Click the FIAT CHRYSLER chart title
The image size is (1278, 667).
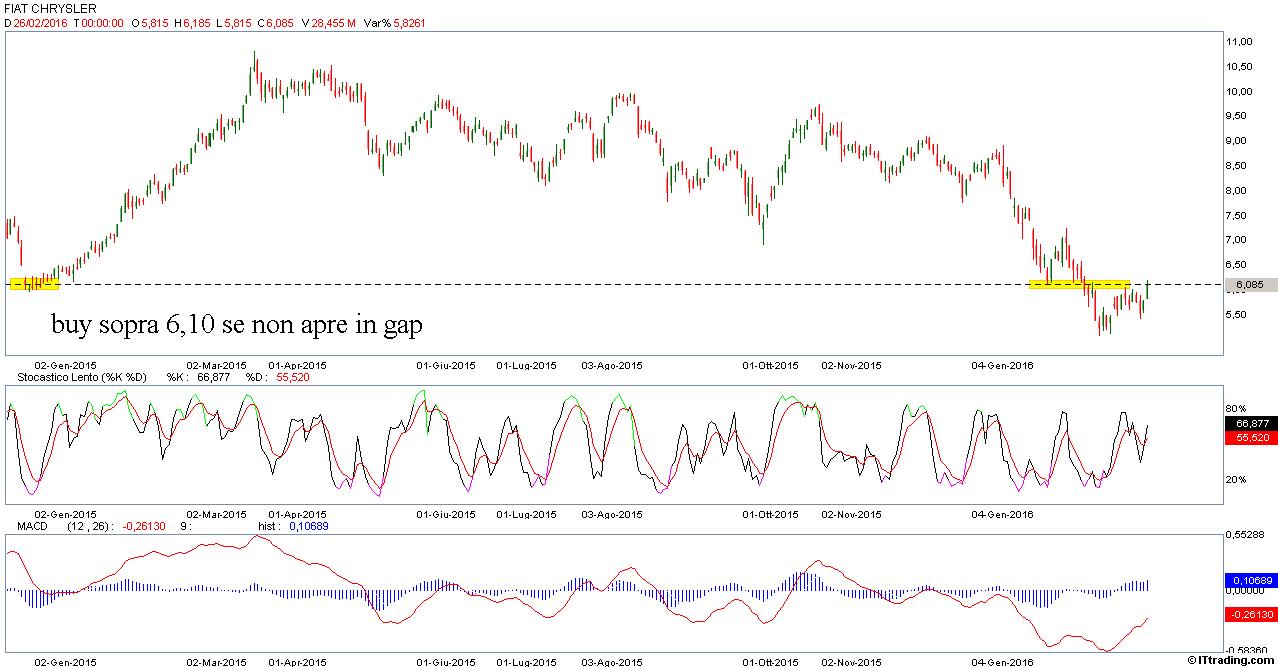[x=50, y=8]
